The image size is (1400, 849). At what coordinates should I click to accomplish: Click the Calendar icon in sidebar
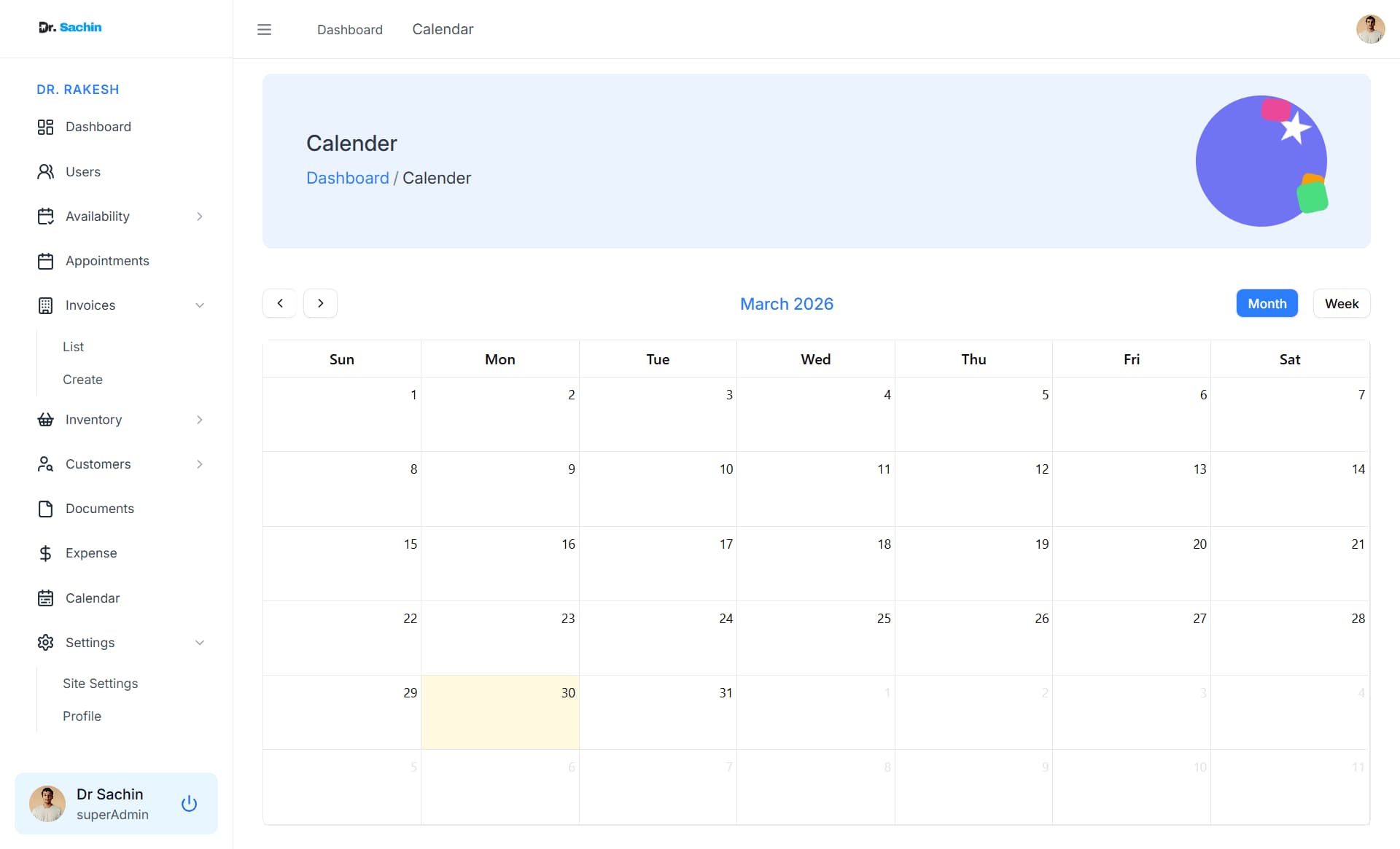pos(45,598)
